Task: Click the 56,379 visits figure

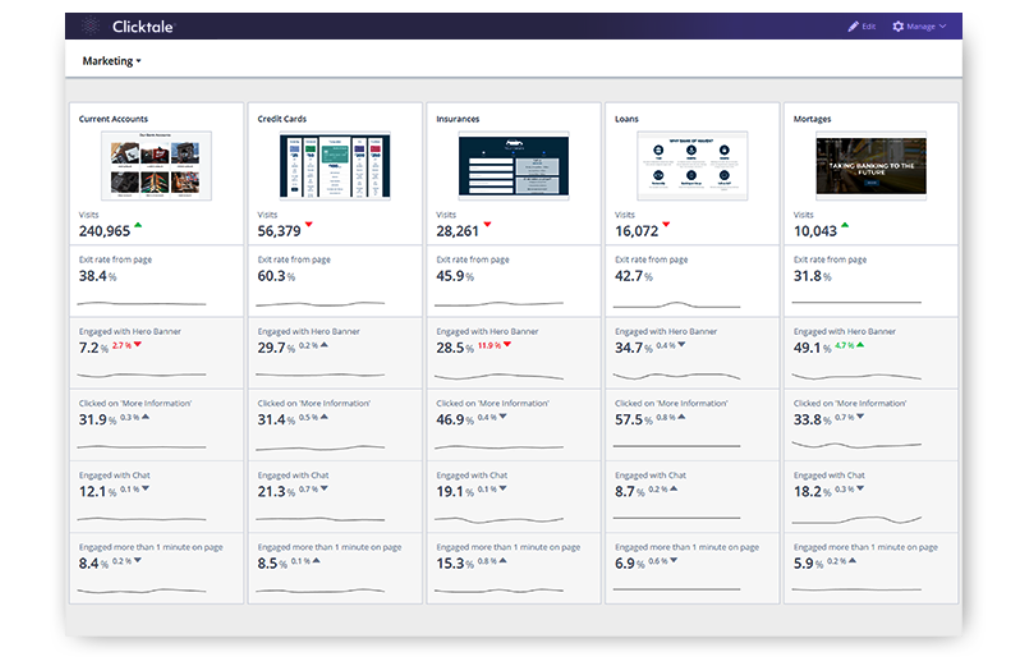Action: click(x=279, y=231)
